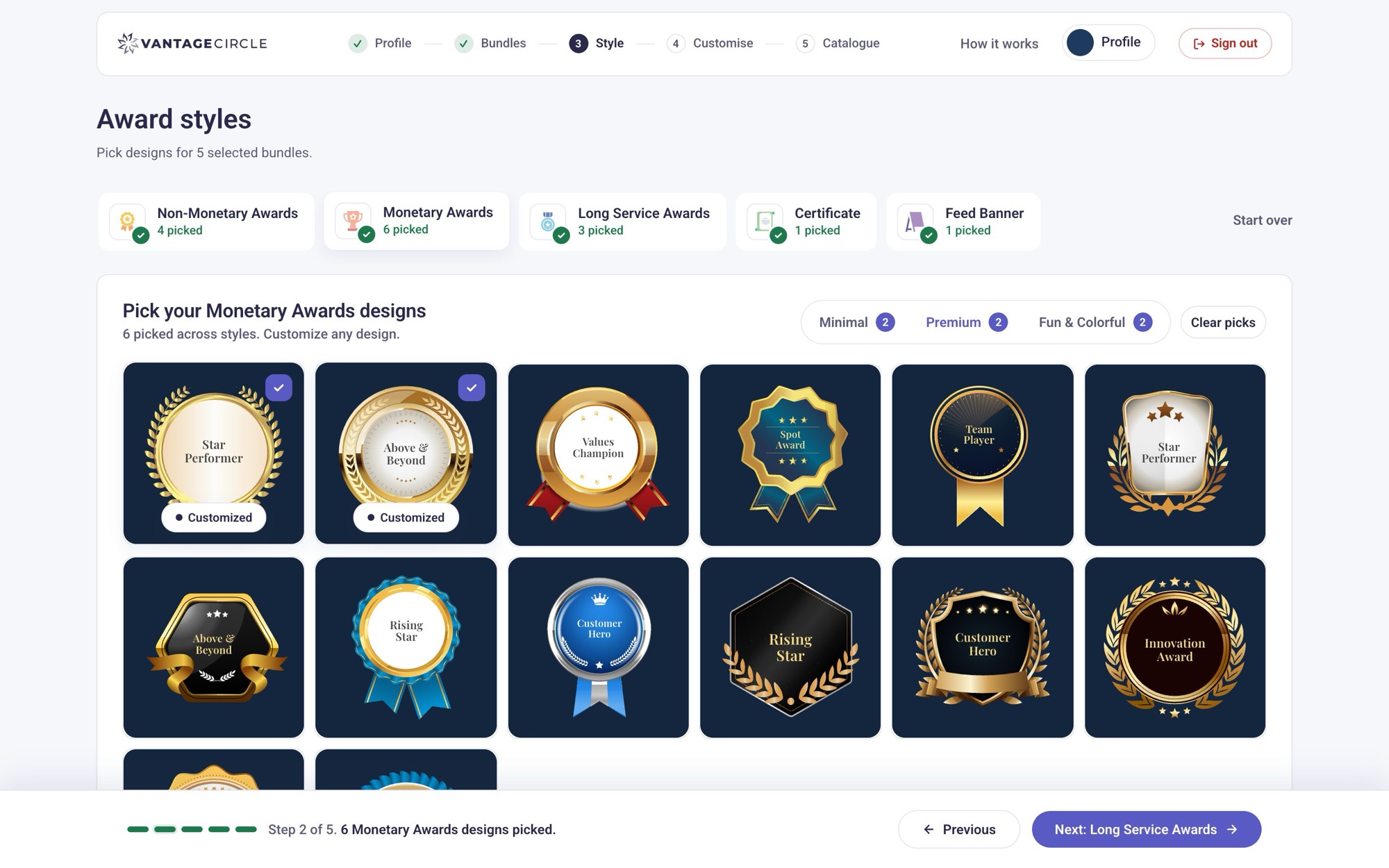Click the Profile step checkmark icon
1389x868 pixels.
(x=358, y=43)
